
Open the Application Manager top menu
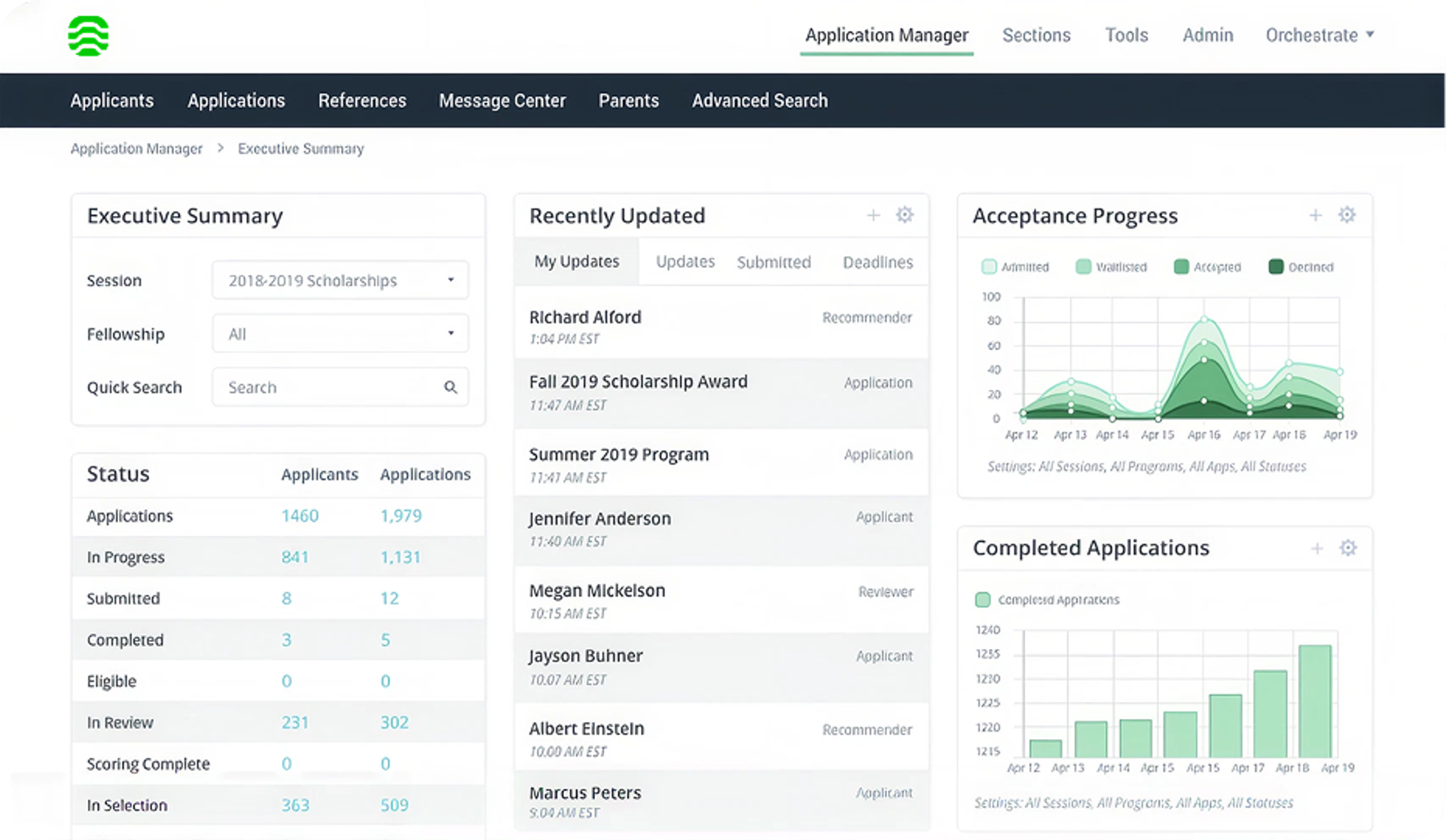point(886,35)
